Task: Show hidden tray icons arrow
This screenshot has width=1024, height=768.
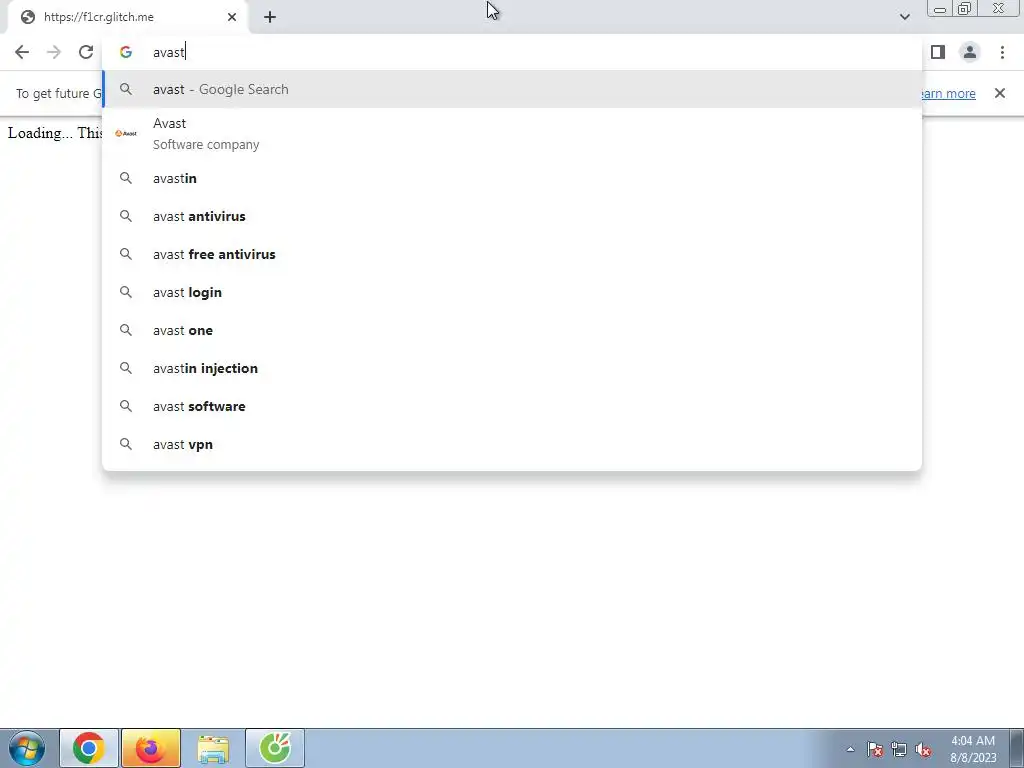Action: pos(850,749)
